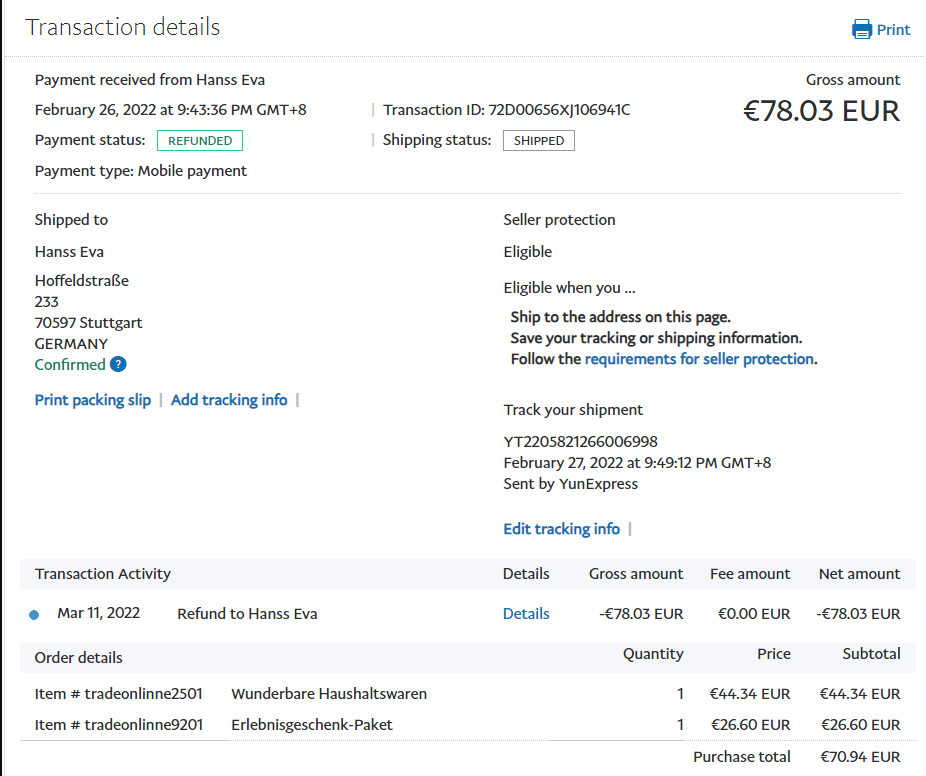
Task: Open requirements for seller protection link
Action: point(699,359)
